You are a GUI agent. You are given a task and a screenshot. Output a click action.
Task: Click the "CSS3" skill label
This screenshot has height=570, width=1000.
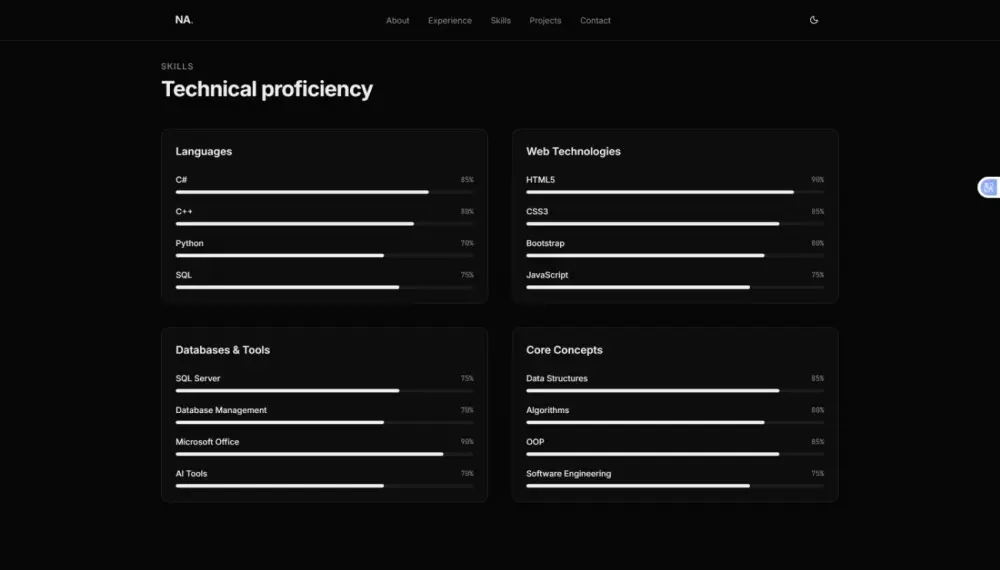[537, 212]
